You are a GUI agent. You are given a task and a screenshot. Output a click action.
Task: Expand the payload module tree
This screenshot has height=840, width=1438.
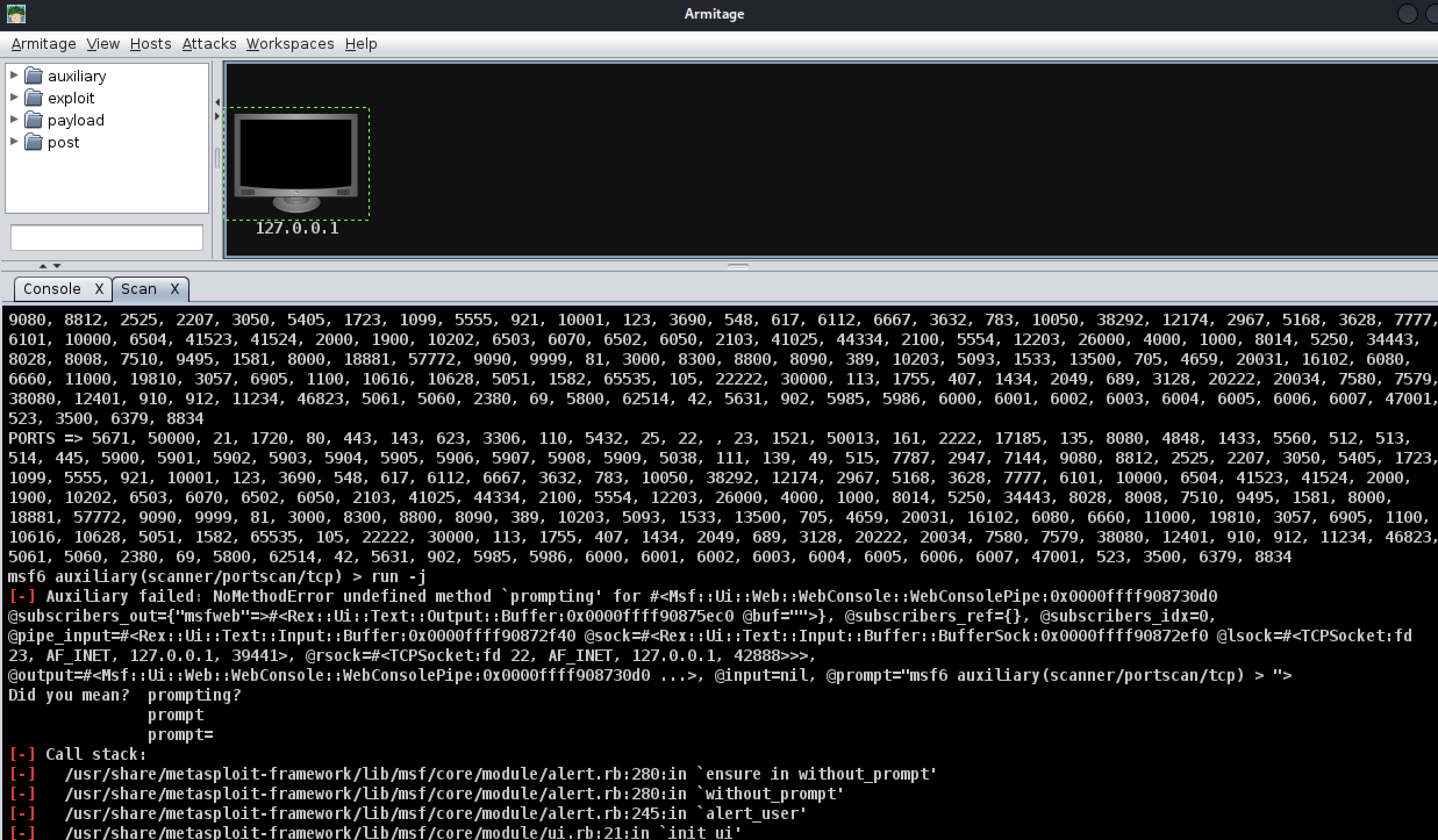[x=15, y=120]
